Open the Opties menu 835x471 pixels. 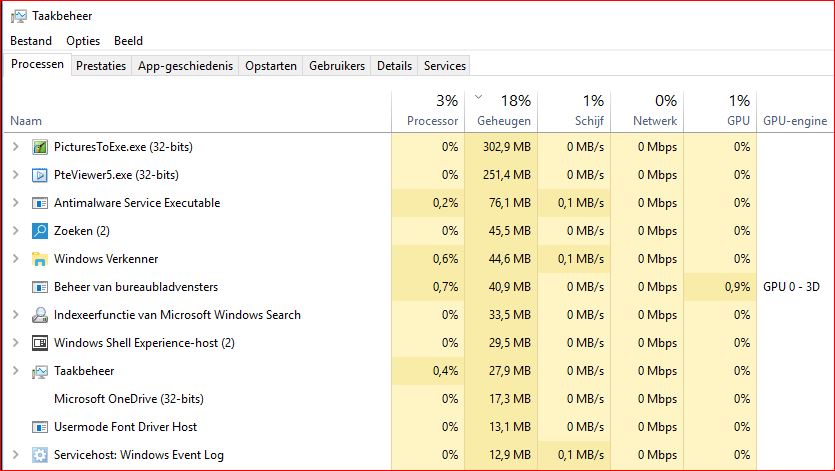pos(83,41)
